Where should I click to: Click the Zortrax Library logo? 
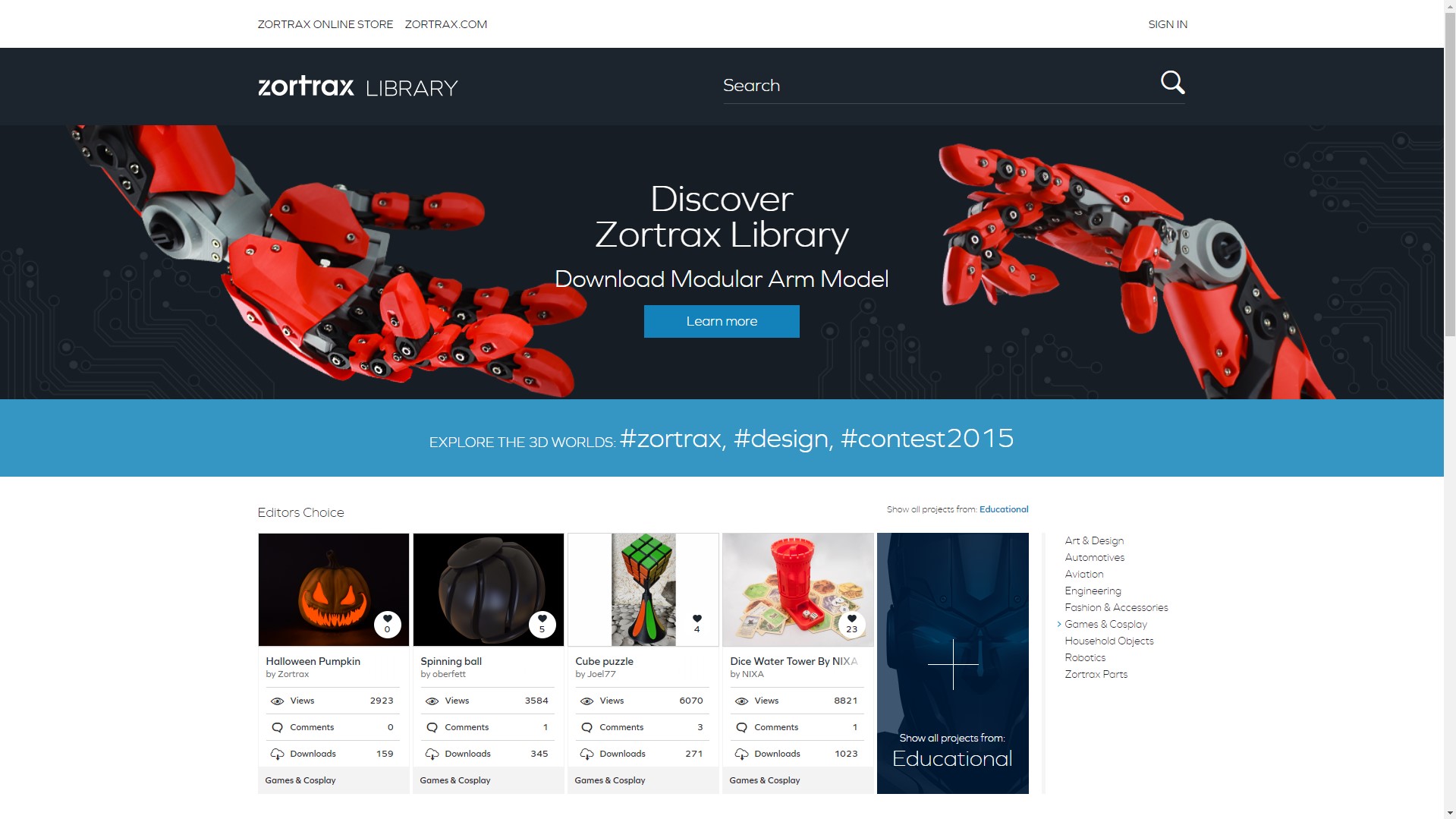tap(357, 87)
